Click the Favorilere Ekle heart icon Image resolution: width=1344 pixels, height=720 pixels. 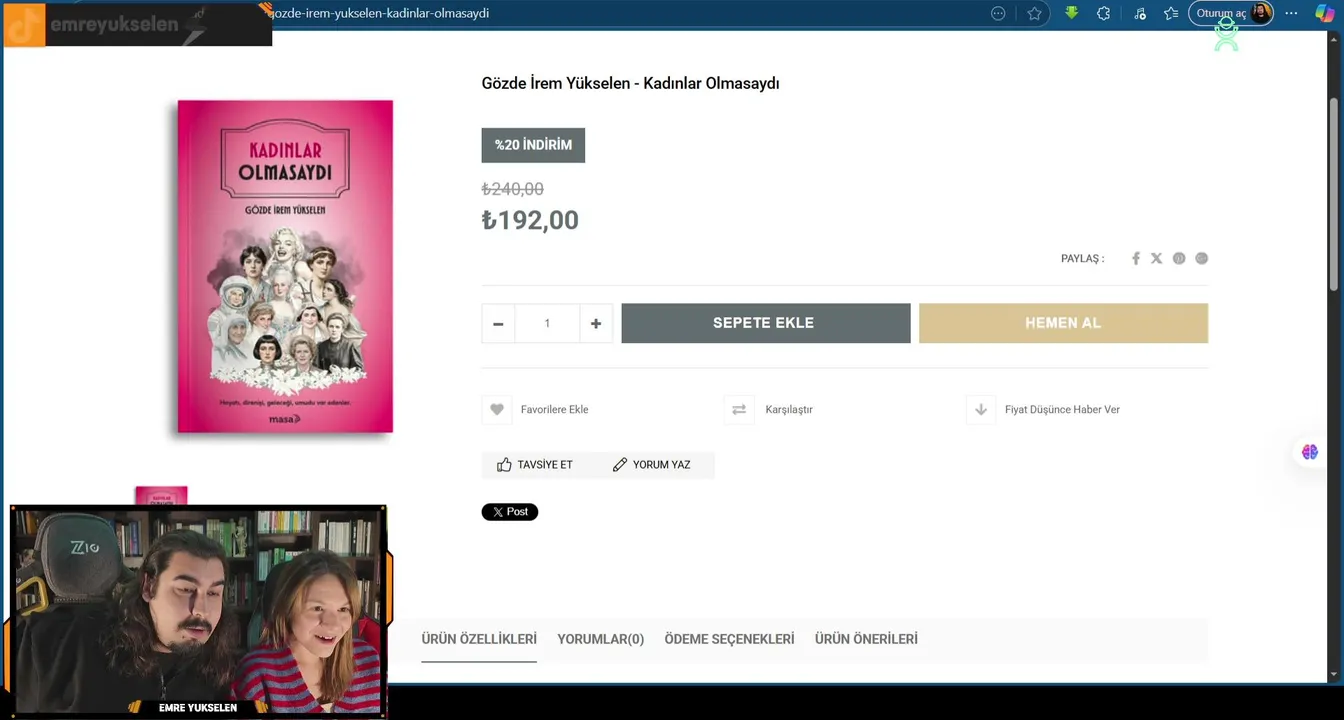[497, 409]
